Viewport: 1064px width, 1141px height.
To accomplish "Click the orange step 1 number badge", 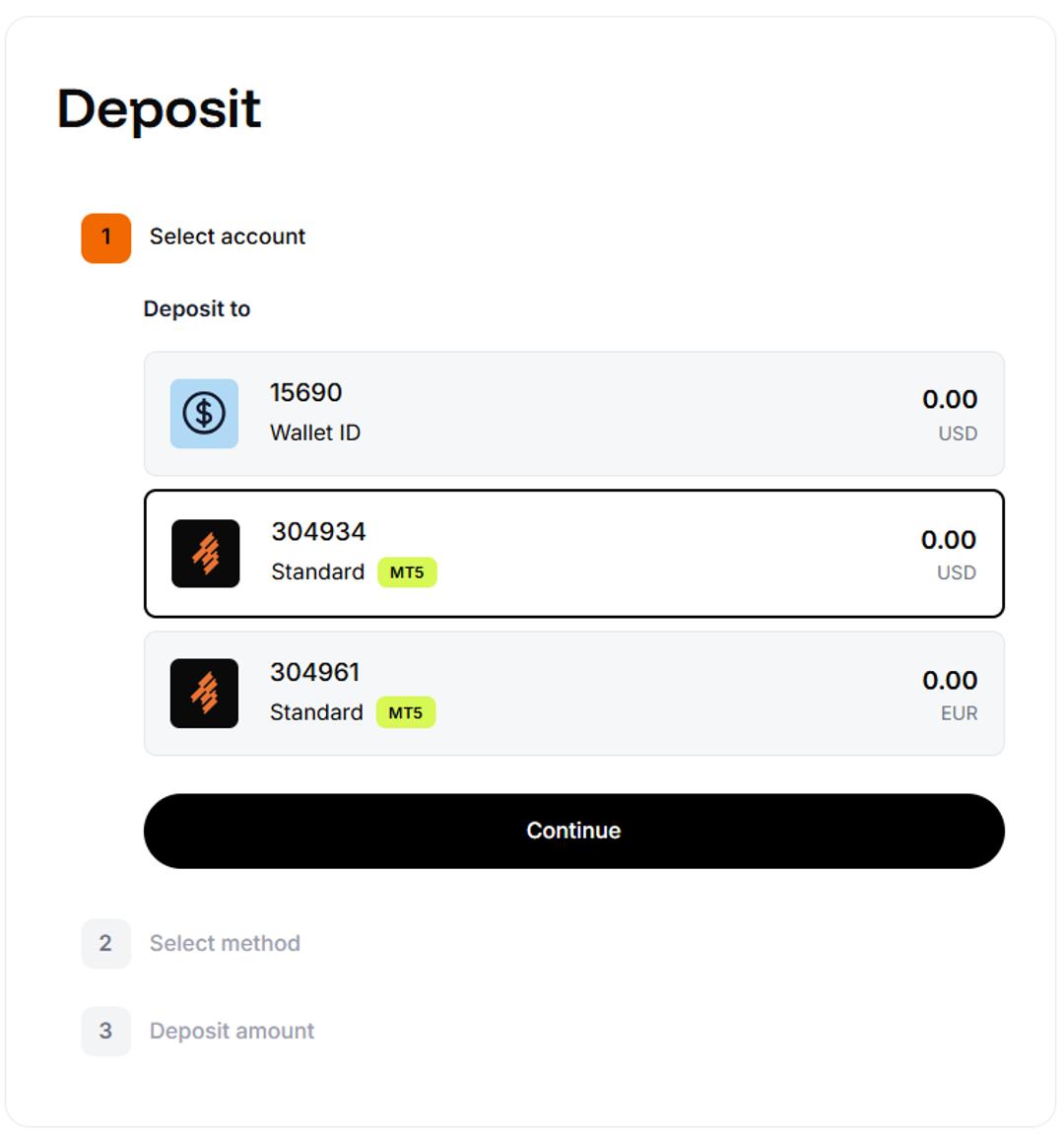I will [x=106, y=237].
